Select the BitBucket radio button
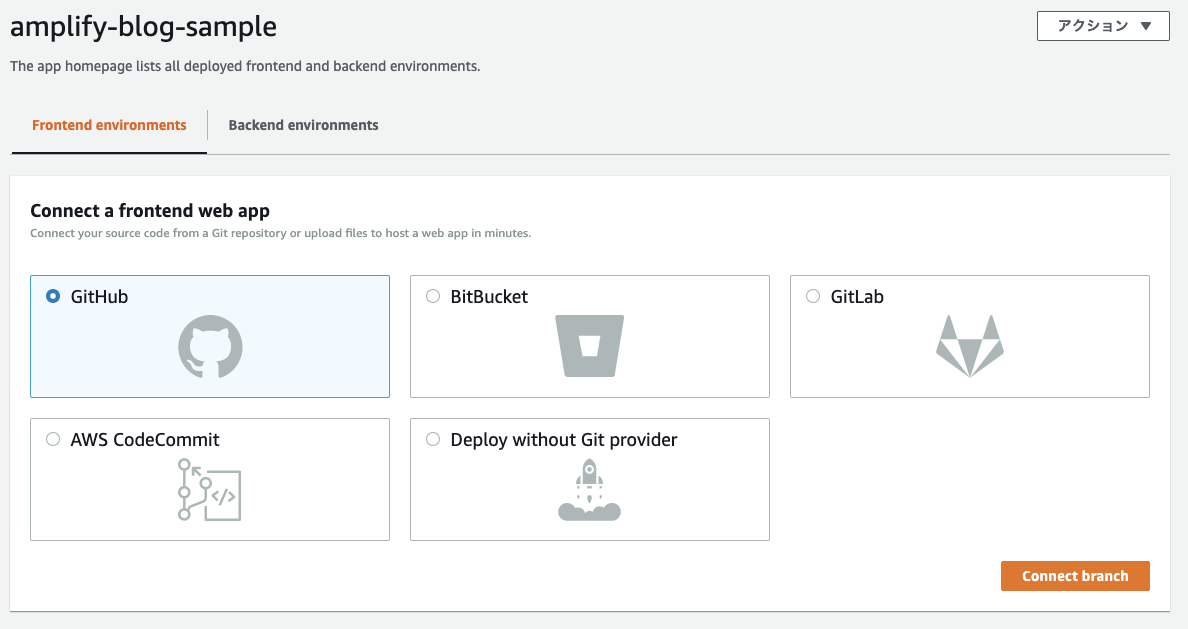 coord(433,296)
